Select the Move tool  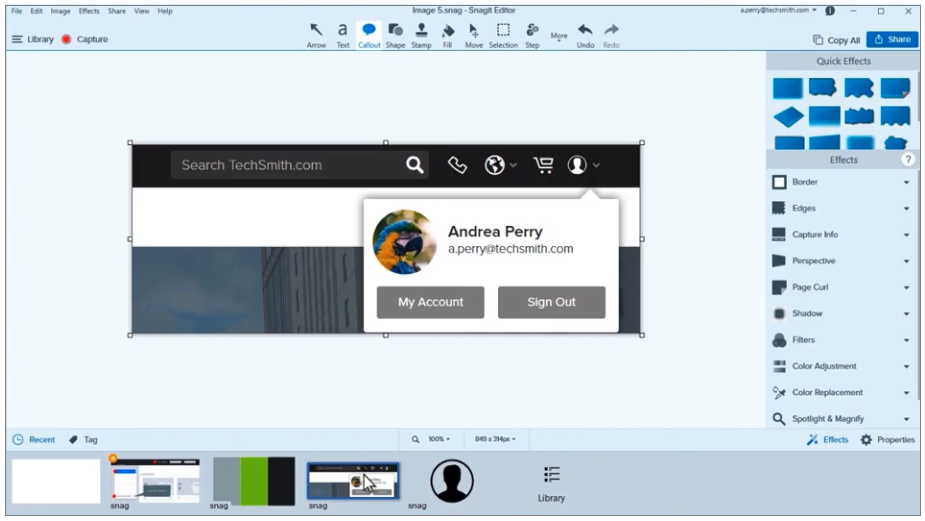pyautogui.click(x=474, y=35)
